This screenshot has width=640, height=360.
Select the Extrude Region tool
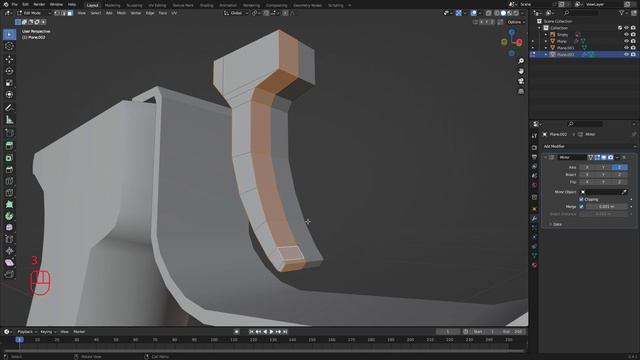tap(9, 133)
